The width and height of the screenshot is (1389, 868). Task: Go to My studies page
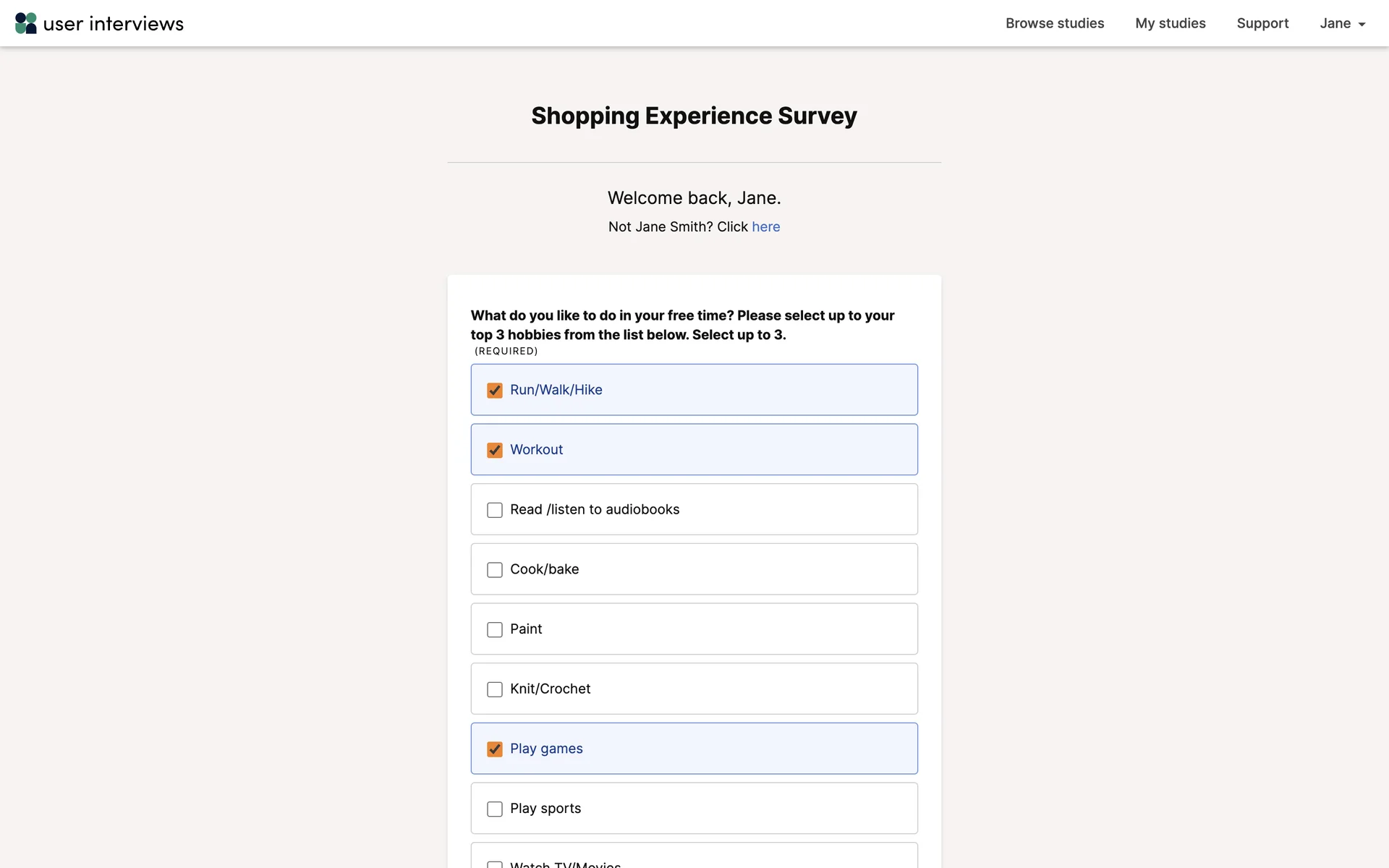pyautogui.click(x=1170, y=23)
